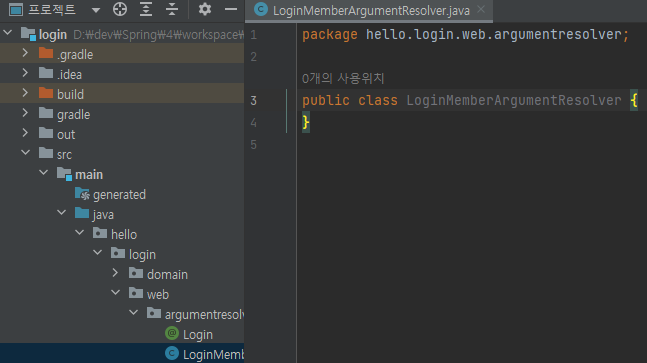Click the package keyword on line 1
Viewport: 647px width, 363px height.
[330, 35]
